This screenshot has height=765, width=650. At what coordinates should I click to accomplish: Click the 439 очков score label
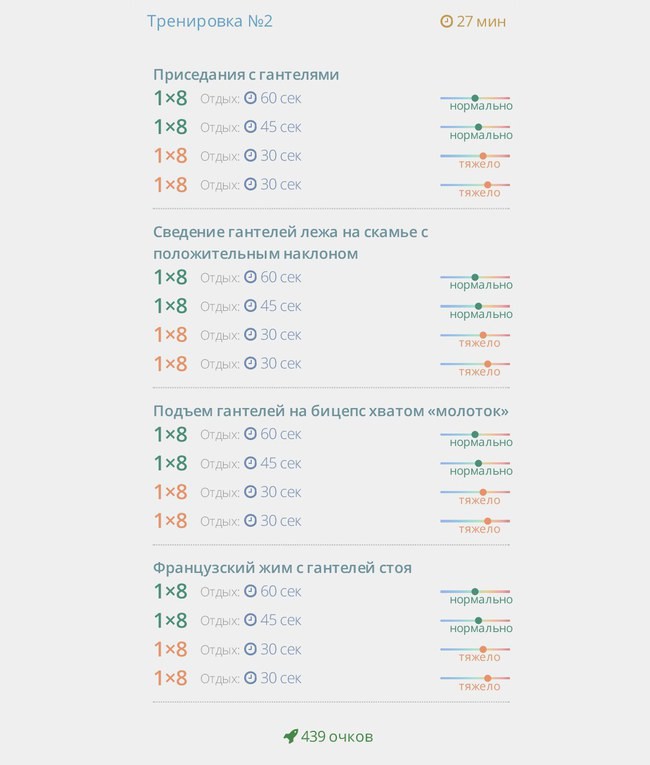click(337, 737)
